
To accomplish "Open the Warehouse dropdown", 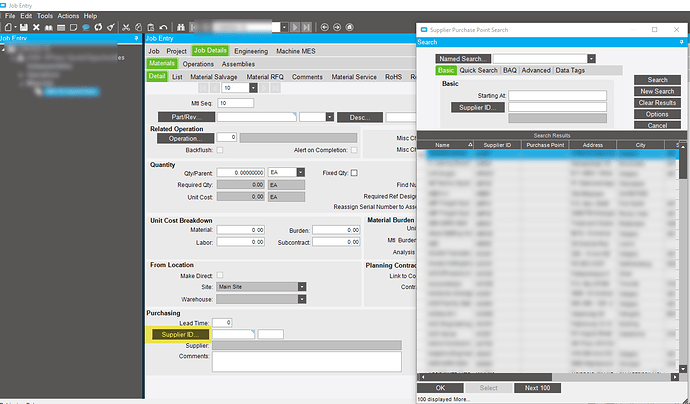I will click(302, 299).
